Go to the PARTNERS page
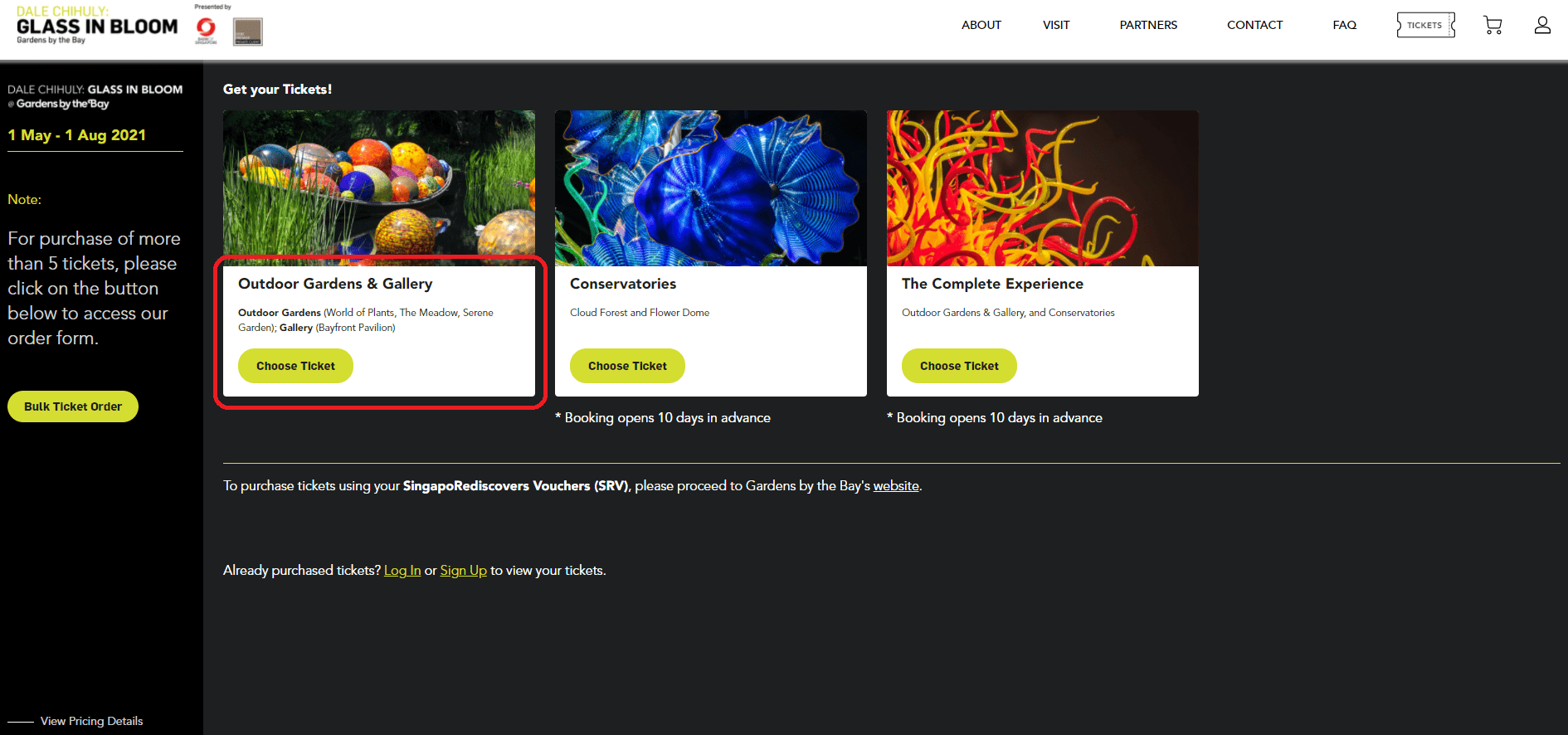 point(1148,25)
